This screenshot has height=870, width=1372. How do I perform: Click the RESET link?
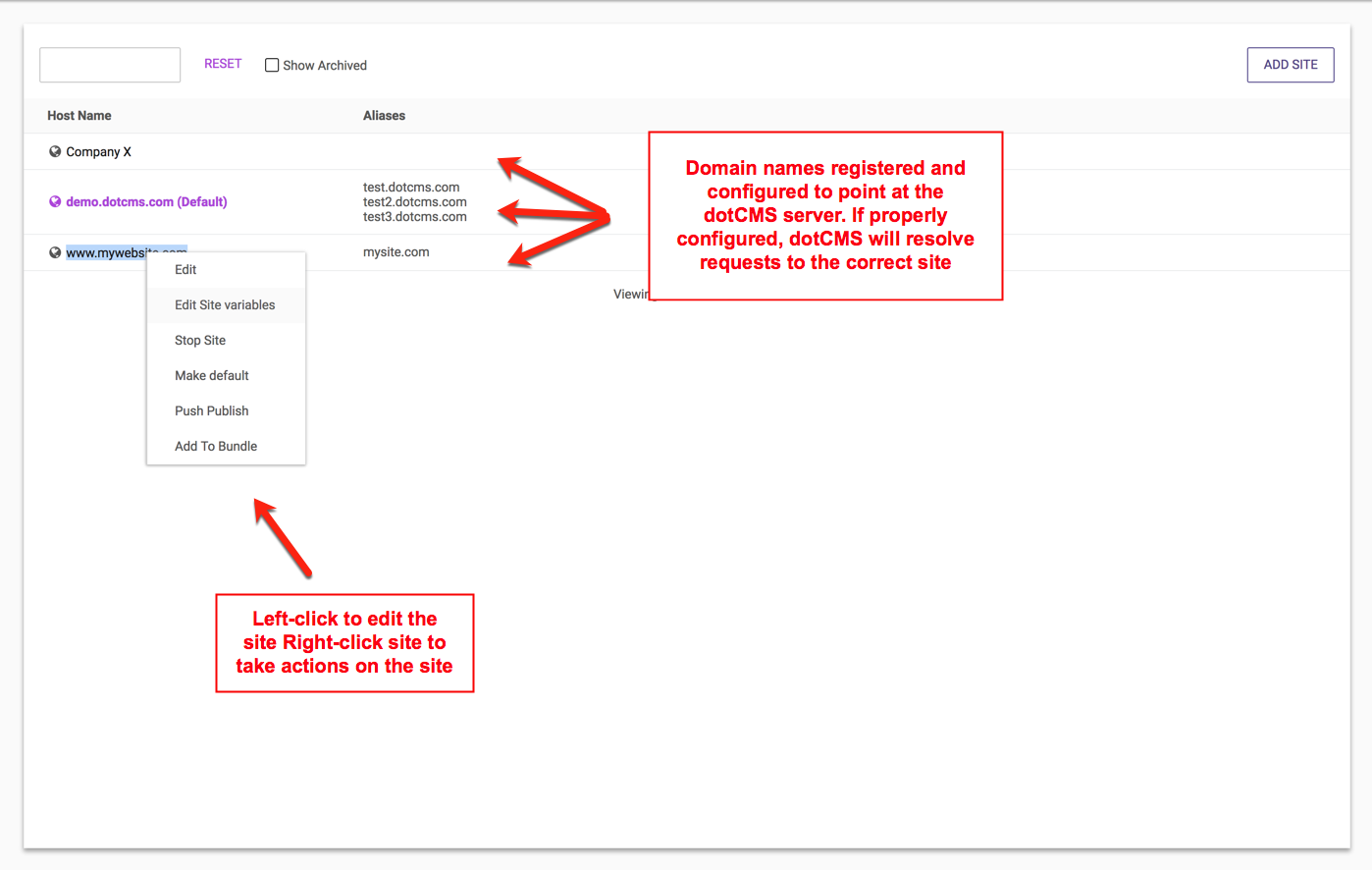(223, 64)
